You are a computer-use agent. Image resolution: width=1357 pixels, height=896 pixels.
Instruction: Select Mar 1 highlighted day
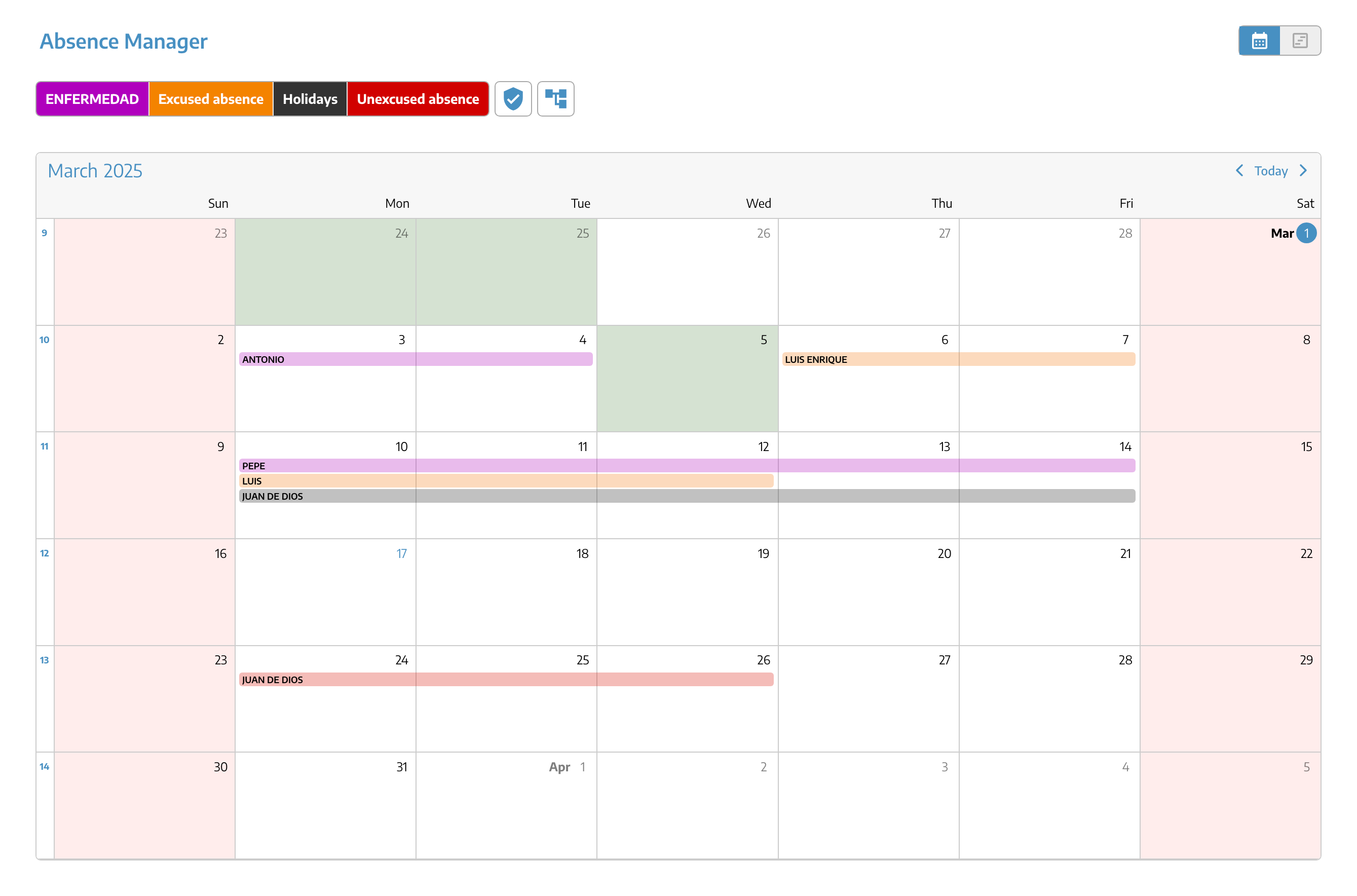[1306, 233]
